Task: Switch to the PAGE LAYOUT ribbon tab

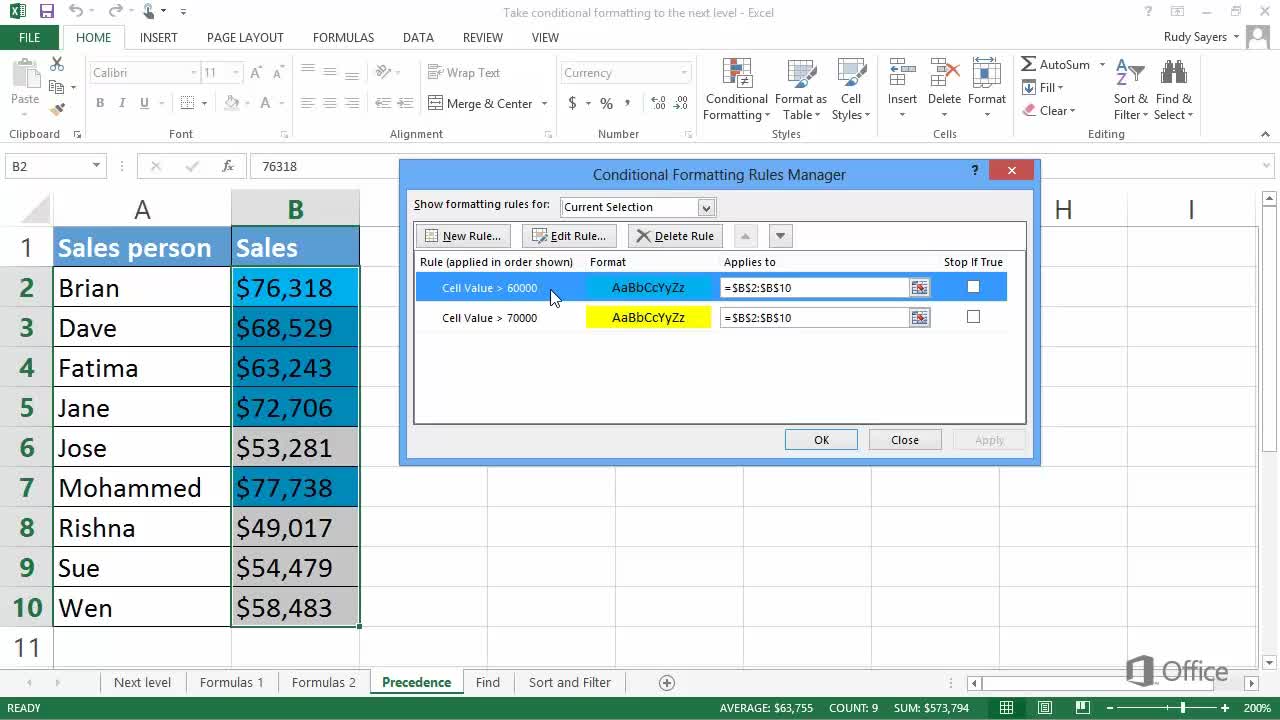Action: [245, 37]
